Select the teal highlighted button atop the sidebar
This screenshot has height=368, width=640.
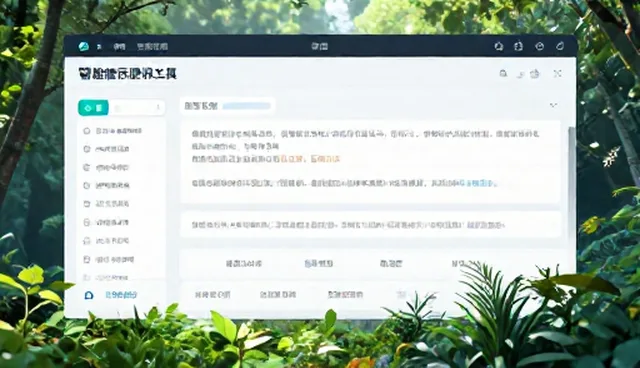point(93,108)
